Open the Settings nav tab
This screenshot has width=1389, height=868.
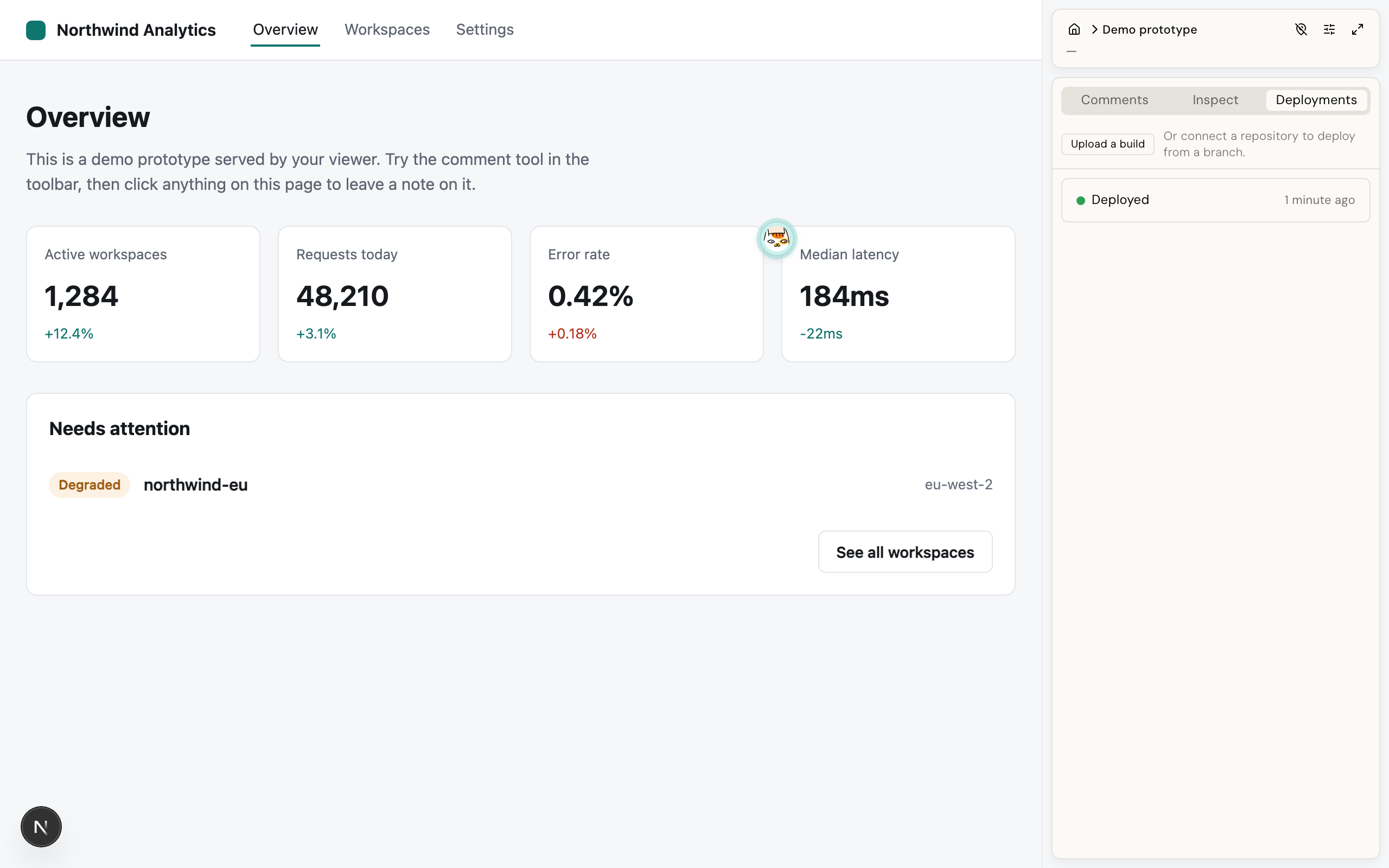tap(485, 30)
